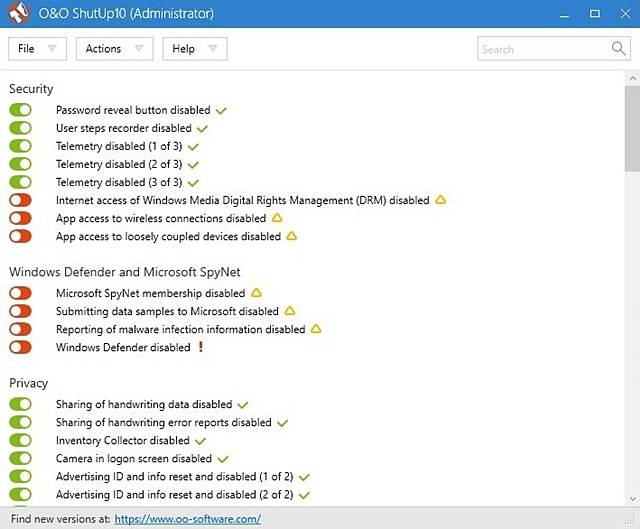Click scrollbar down arrow

[x=632, y=498]
